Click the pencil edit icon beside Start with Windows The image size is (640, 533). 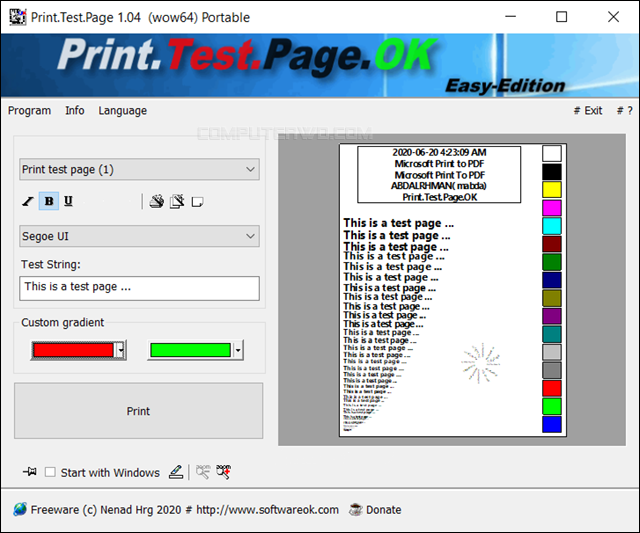[x=176, y=472]
